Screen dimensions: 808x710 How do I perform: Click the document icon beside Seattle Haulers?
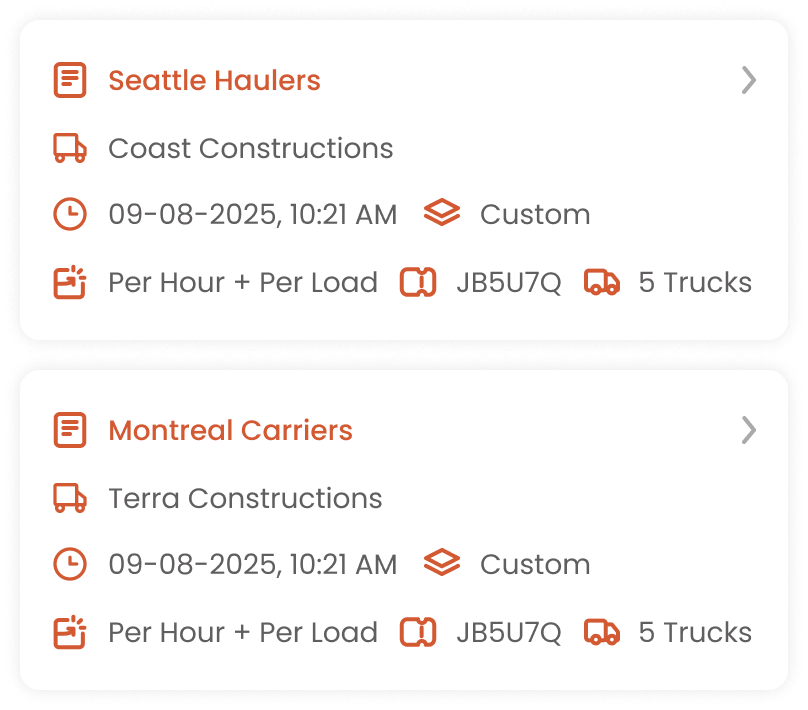tap(69, 80)
